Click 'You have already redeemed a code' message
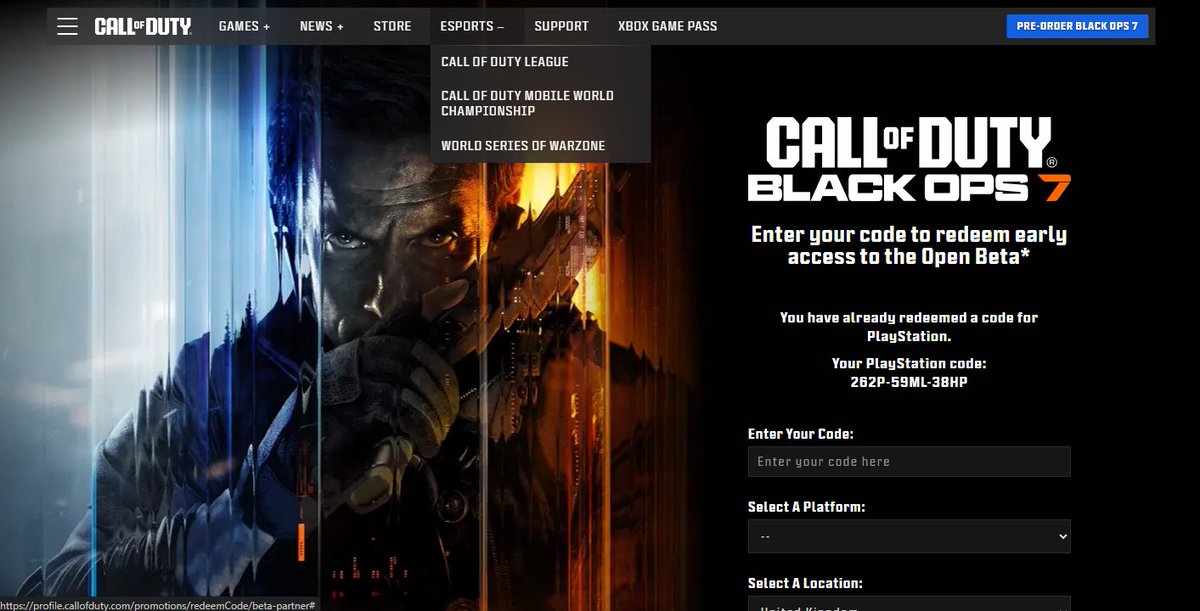This screenshot has width=1200, height=611. point(909,327)
